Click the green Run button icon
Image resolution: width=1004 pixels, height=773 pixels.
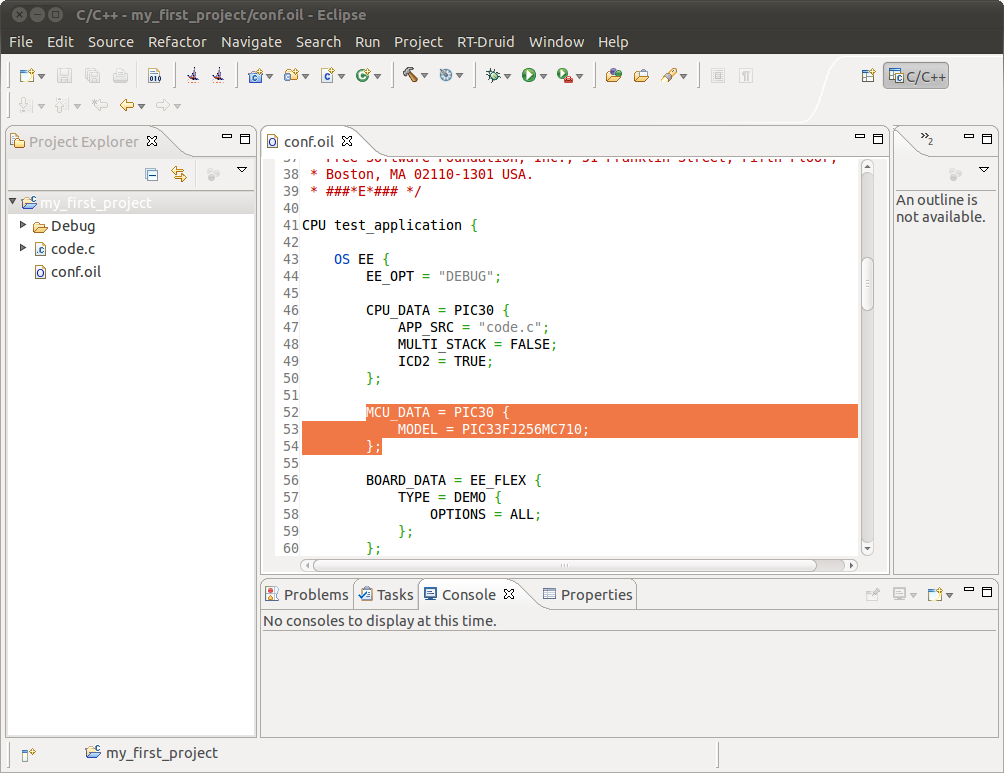[528, 76]
